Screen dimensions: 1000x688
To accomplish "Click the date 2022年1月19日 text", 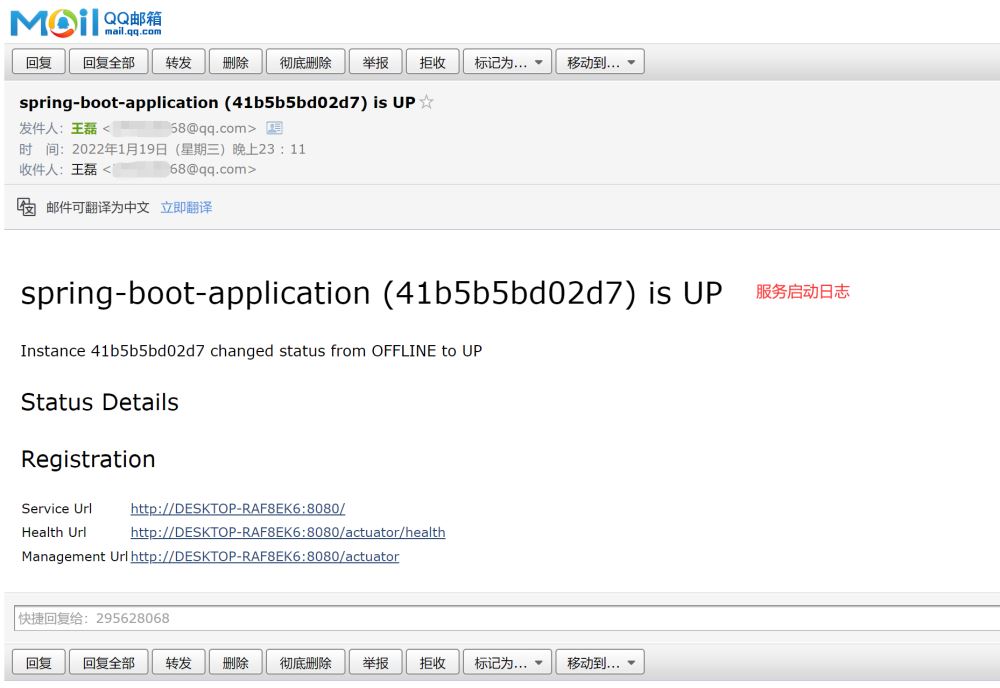I will pos(119,149).
